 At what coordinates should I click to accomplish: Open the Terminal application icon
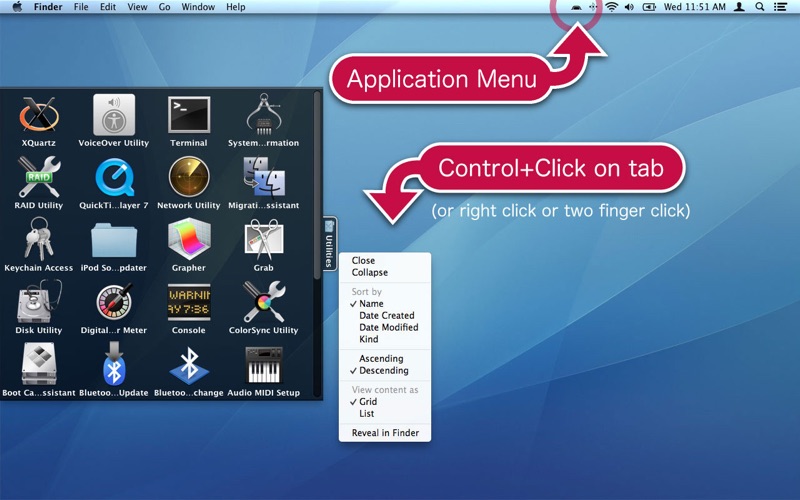click(x=189, y=114)
